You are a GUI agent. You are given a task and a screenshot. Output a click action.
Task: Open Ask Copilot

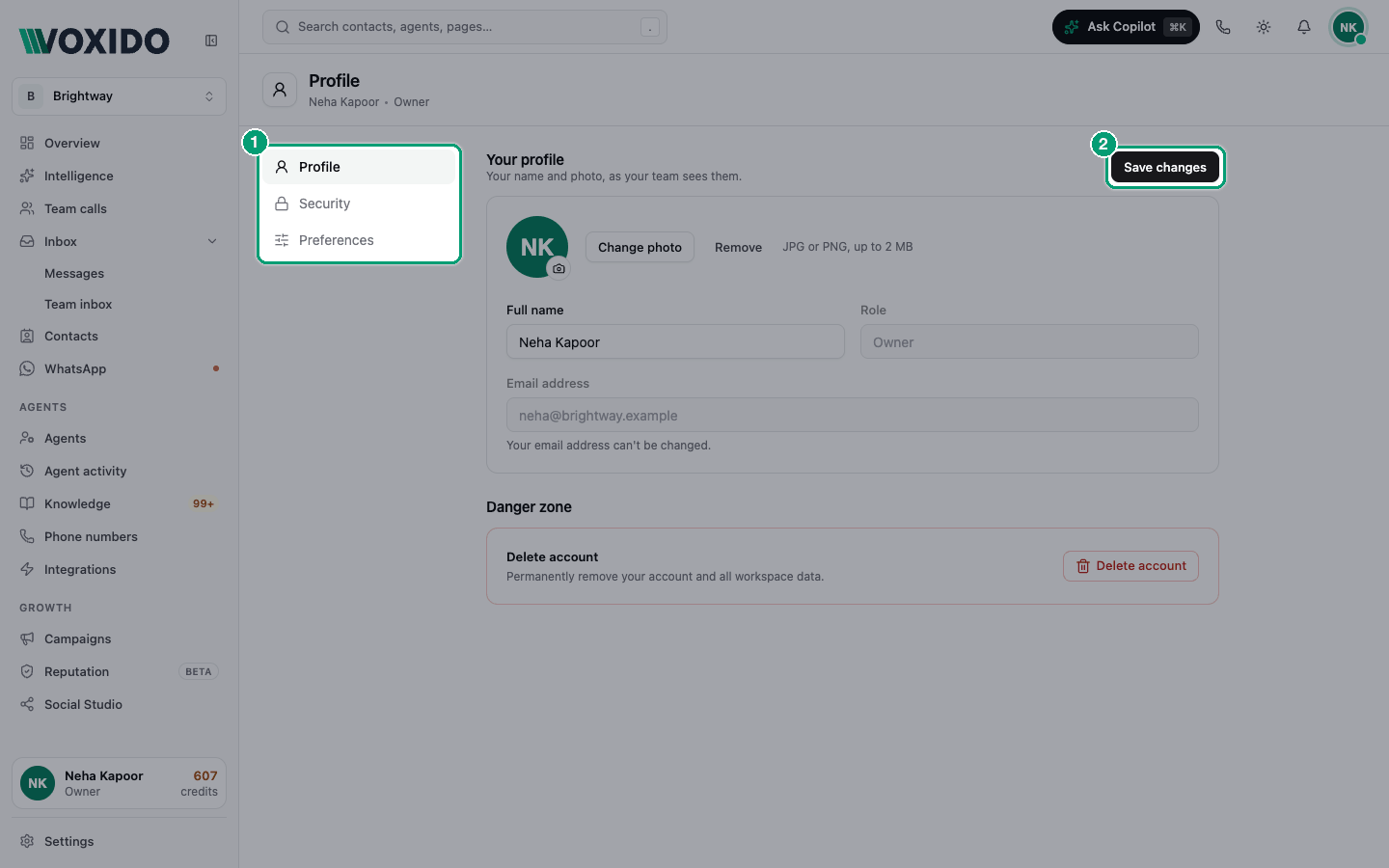(x=1126, y=27)
